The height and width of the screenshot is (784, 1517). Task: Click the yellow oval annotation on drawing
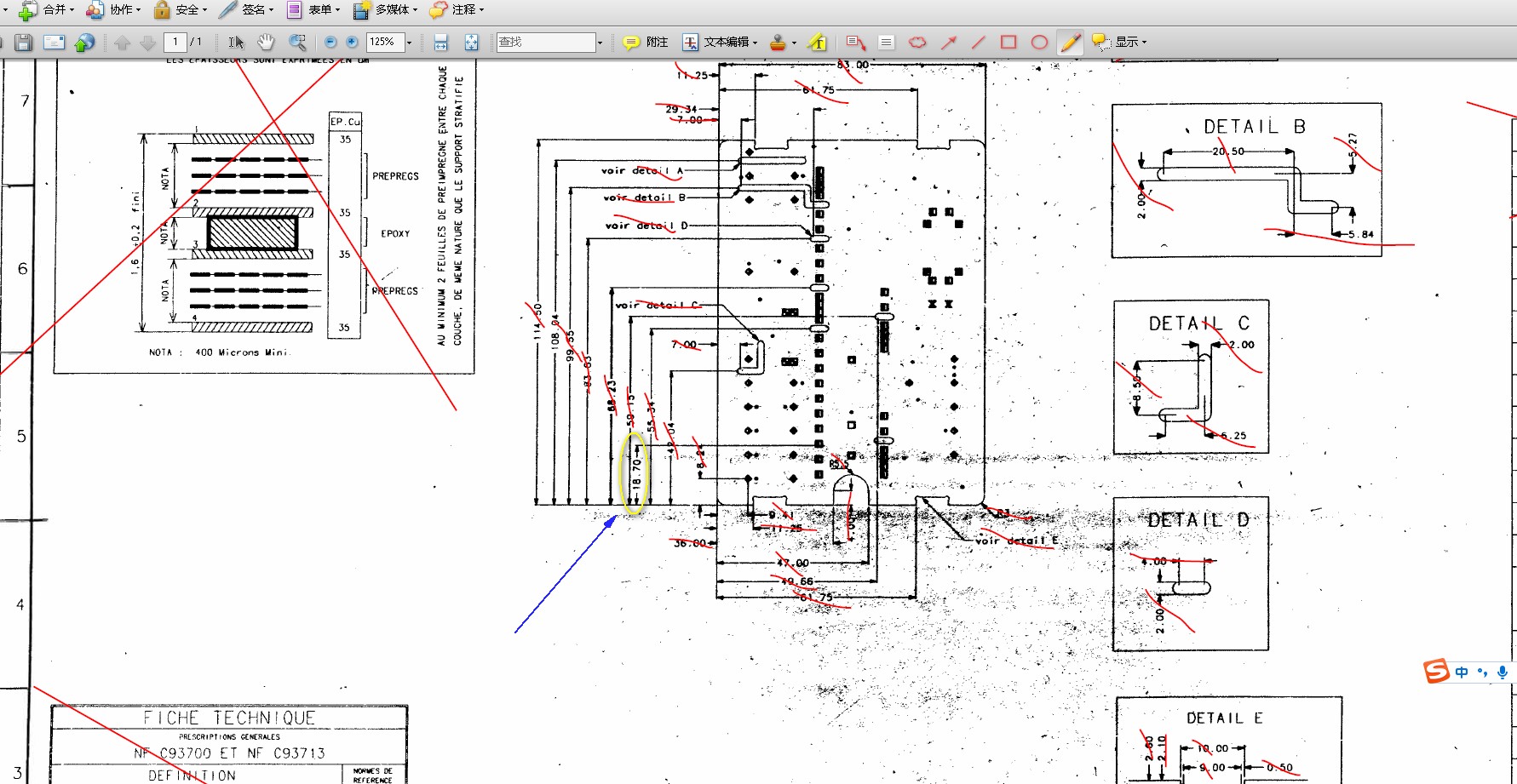point(634,473)
